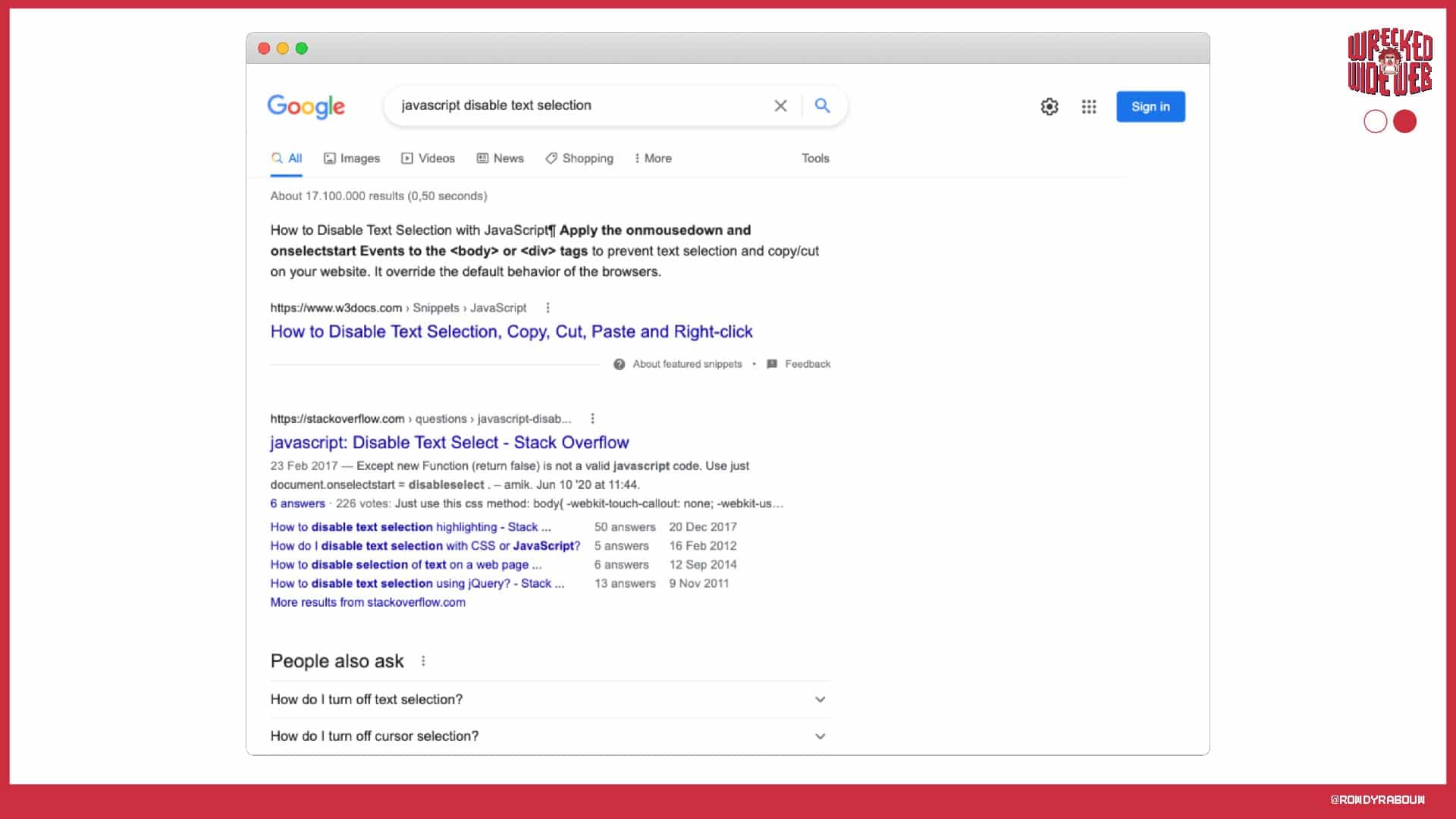Open the More search filters dropdown
Image resolution: width=1456 pixels, height=819 pixels.
click(x=653, y=158)
